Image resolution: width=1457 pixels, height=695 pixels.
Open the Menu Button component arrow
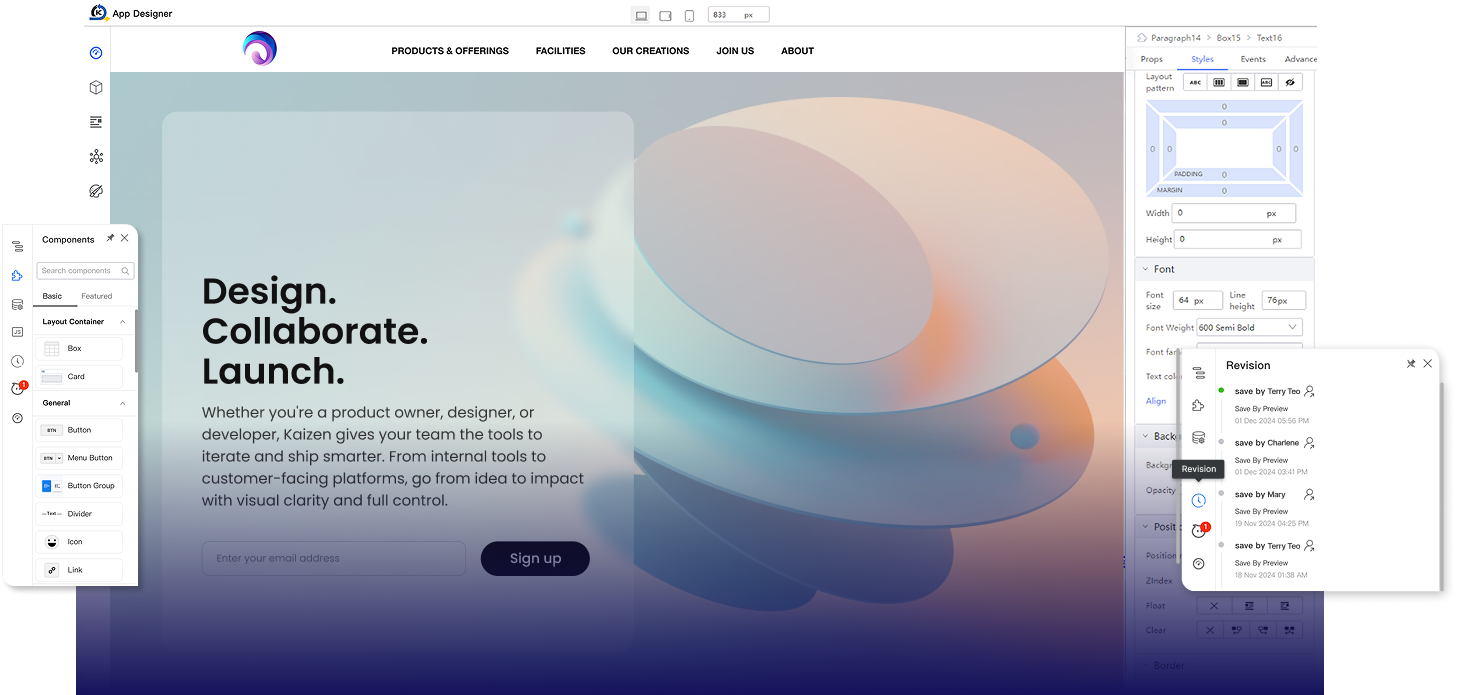(x=59, y=458)
